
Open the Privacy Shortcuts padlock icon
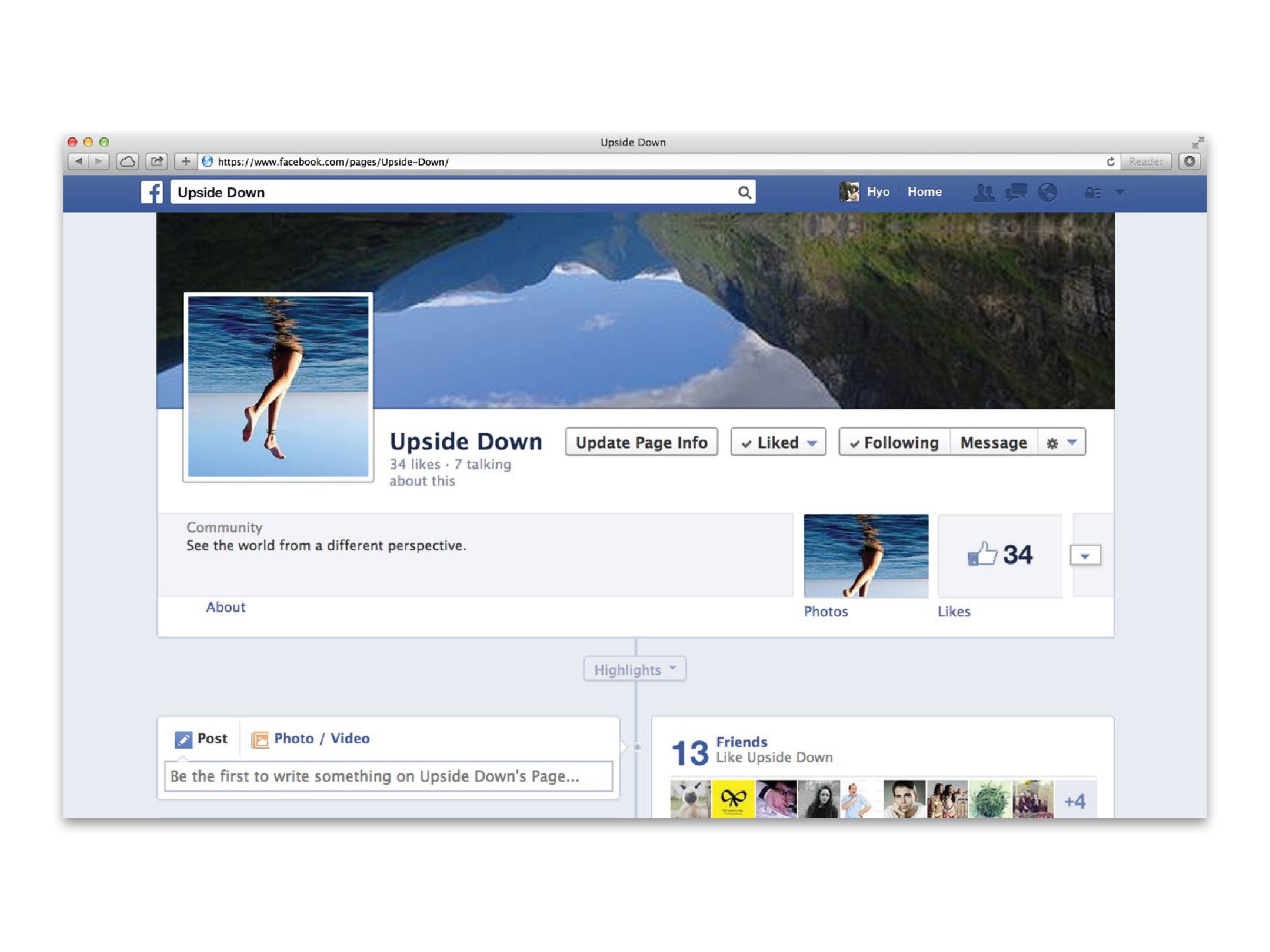pyautogui.click(x=1093, y=193)
